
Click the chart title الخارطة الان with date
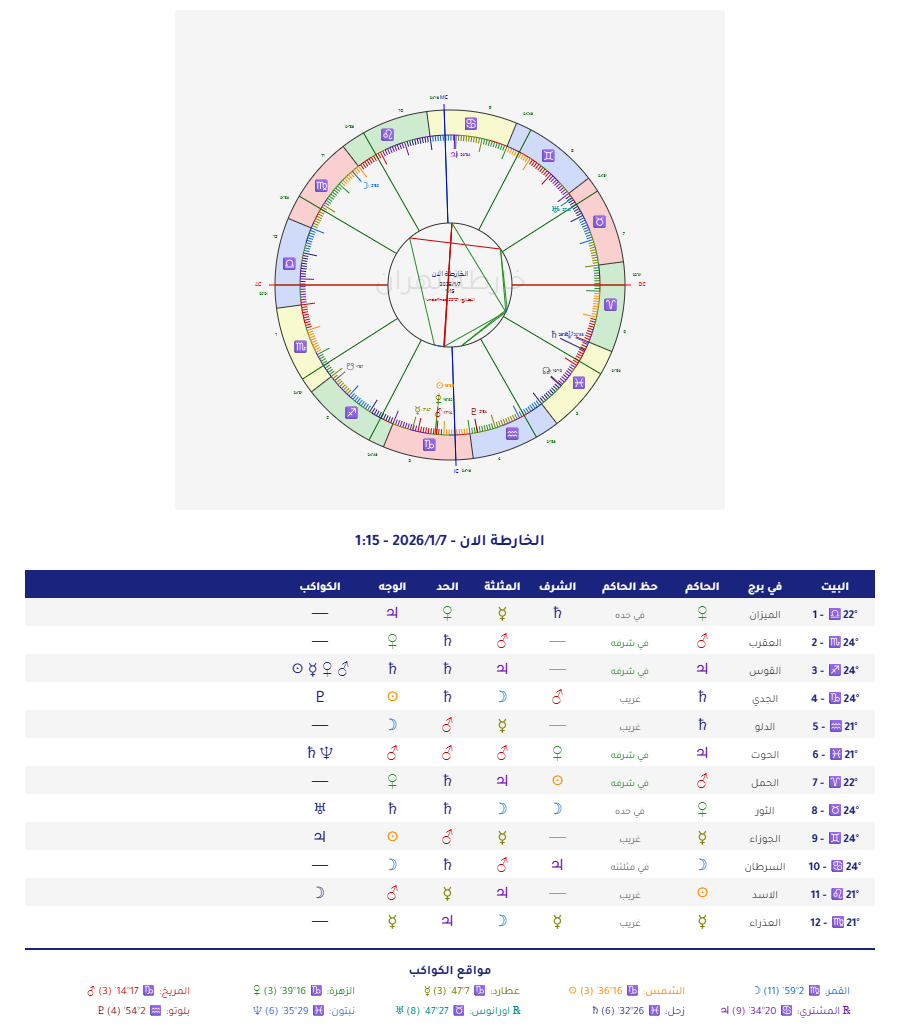[x=449, y=540]
